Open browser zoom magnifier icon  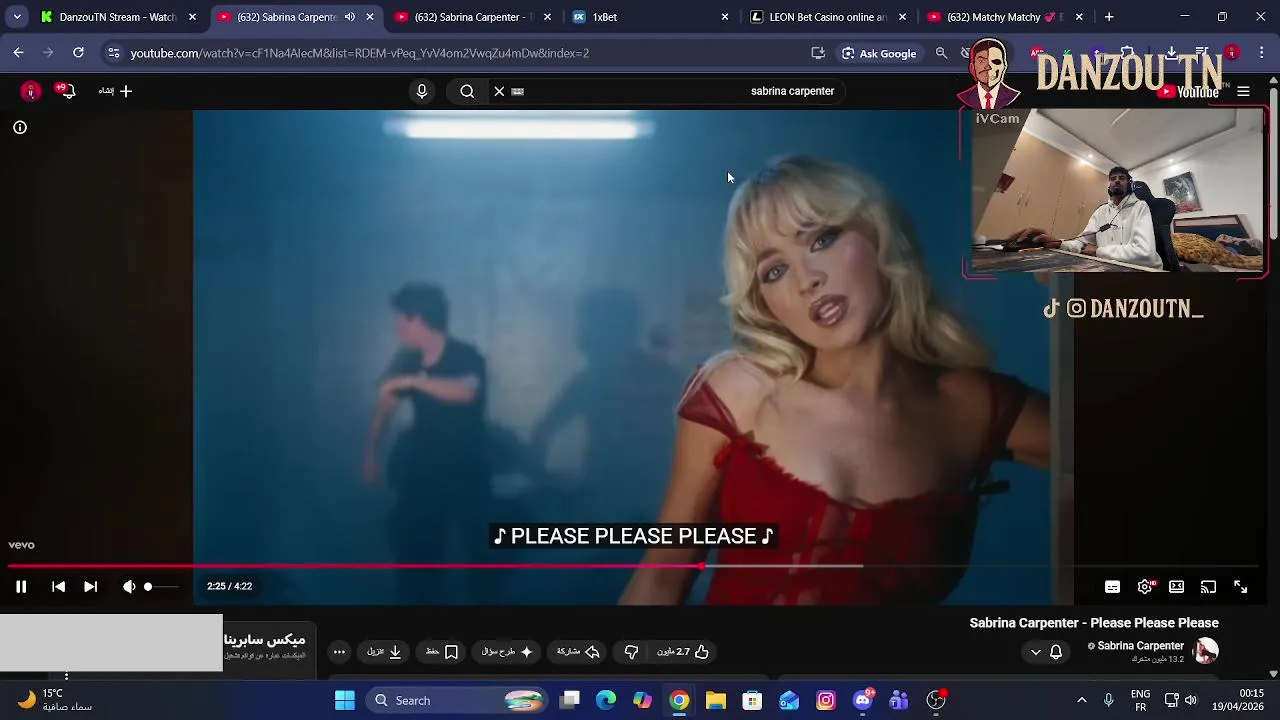(x=941, y=53)
